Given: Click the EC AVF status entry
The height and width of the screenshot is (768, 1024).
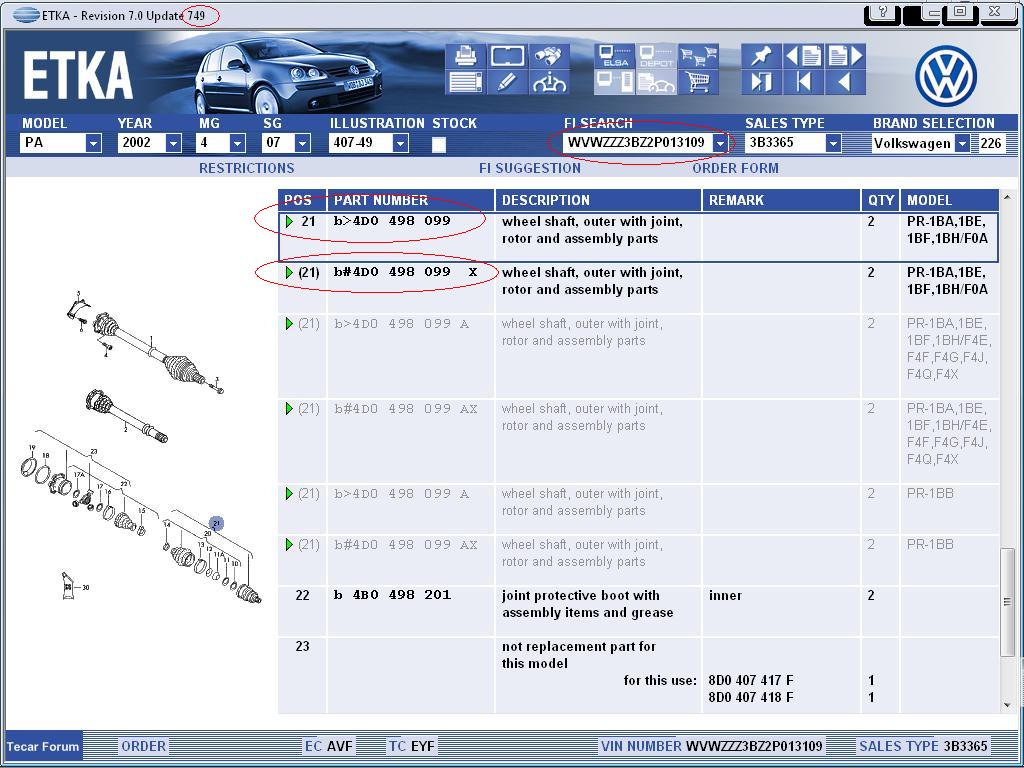Looking at the screenshot, I should point(329,746).
